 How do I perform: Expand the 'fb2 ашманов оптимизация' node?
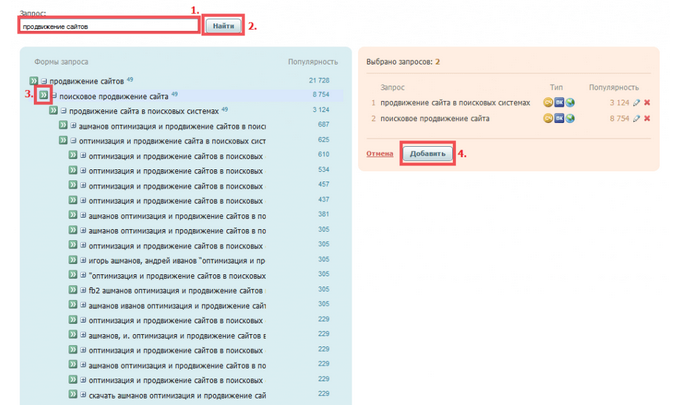coord(83,290)
